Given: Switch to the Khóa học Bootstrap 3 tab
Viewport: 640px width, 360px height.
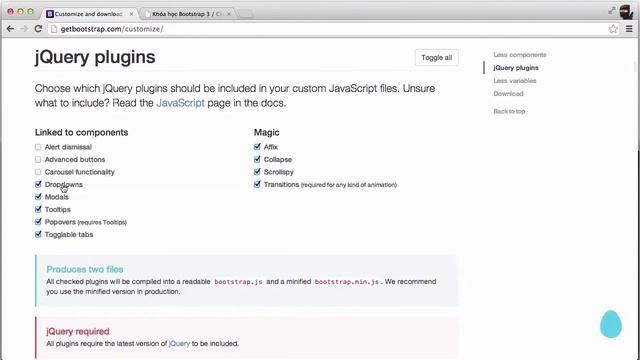Looking at the screenshot, I should (187, 14).
